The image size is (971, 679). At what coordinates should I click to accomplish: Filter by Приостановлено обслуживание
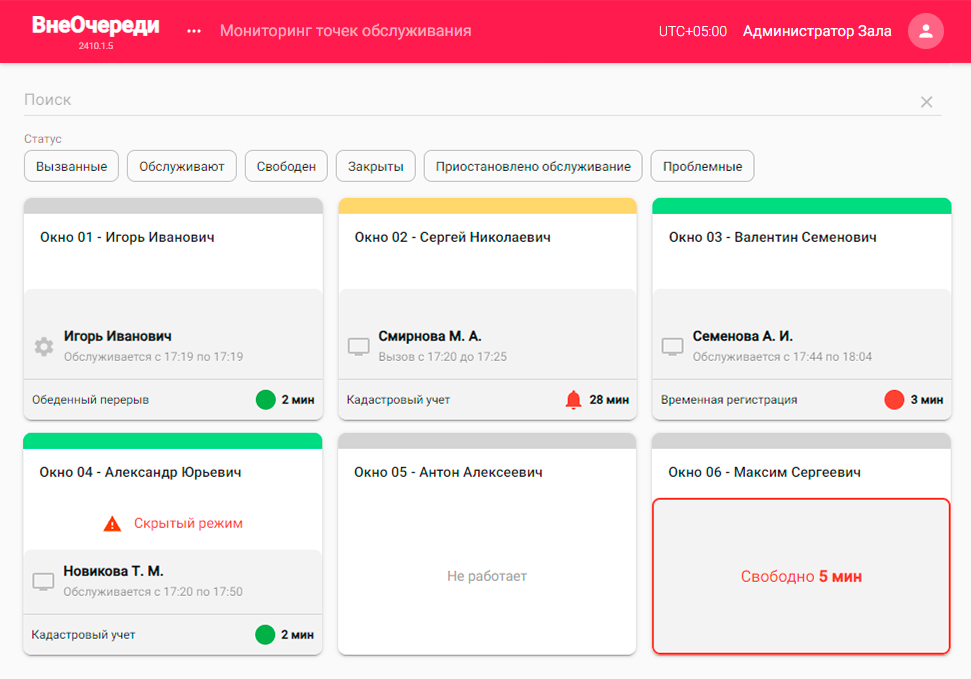(533, 166)
